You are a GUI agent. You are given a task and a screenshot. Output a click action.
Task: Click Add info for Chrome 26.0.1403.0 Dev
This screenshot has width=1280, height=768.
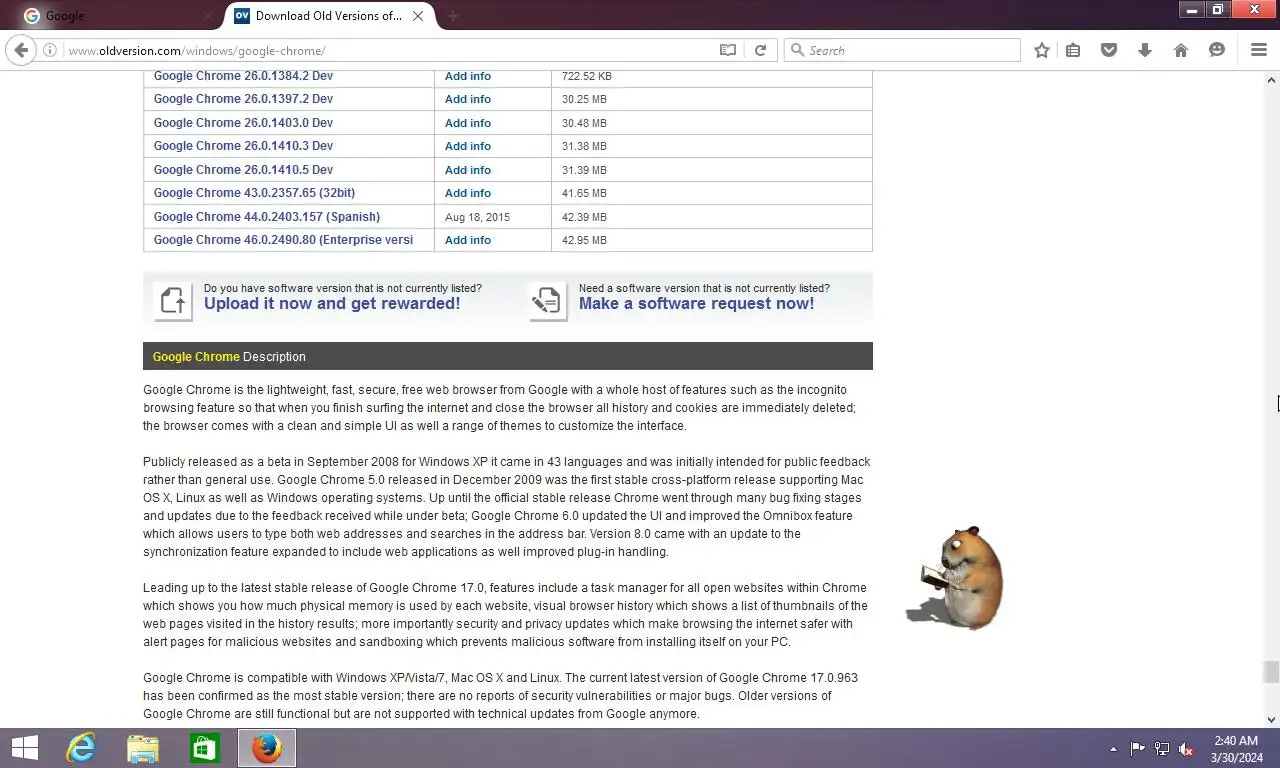point(468,123)
